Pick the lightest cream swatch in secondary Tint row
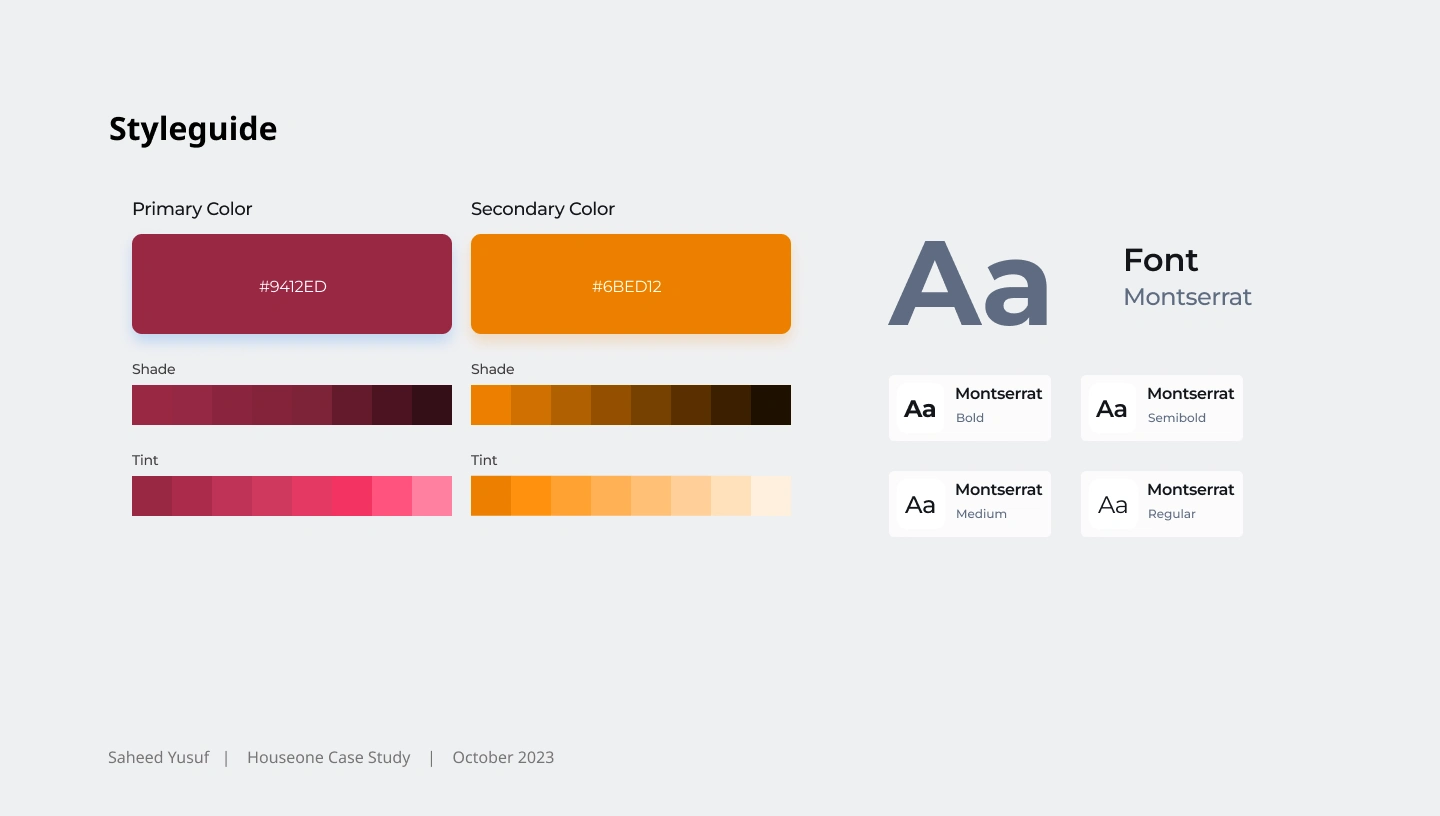This screenshot has height=816, width=1440. (x=771, y=496)
